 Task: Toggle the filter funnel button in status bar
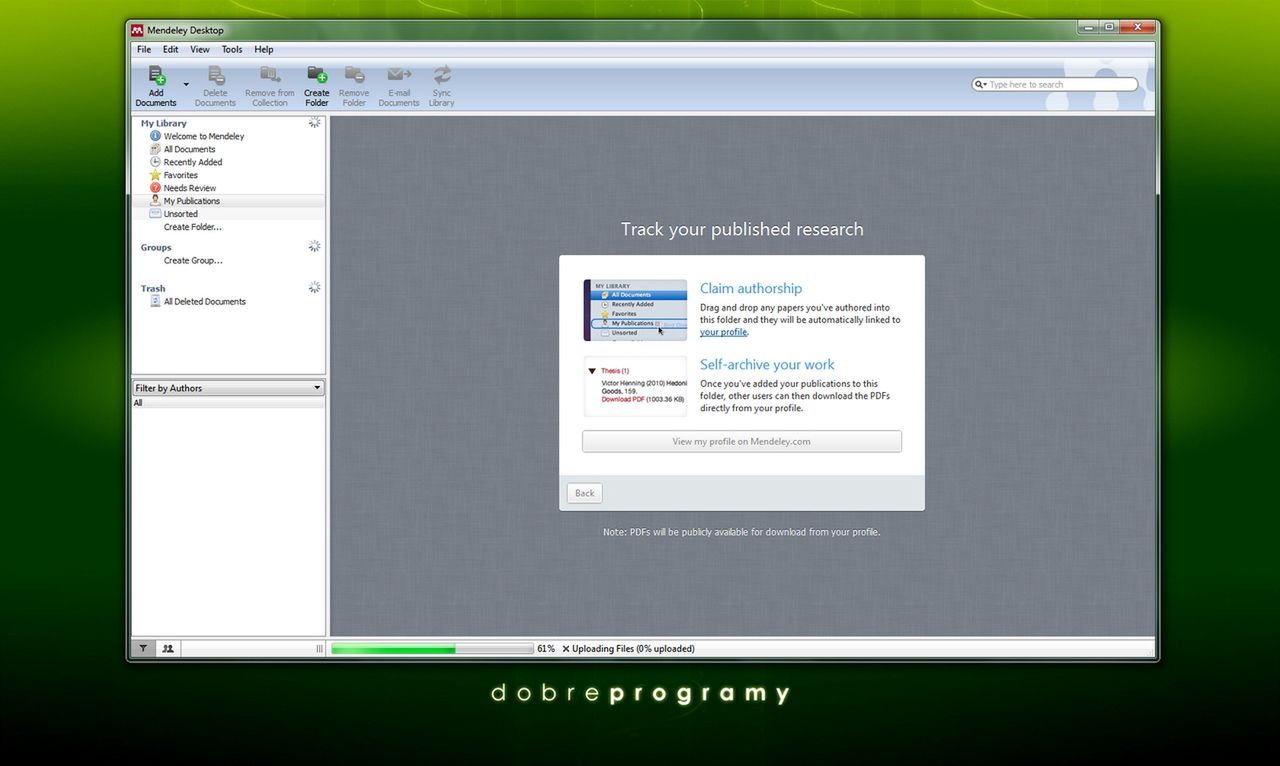pos(143,648)
